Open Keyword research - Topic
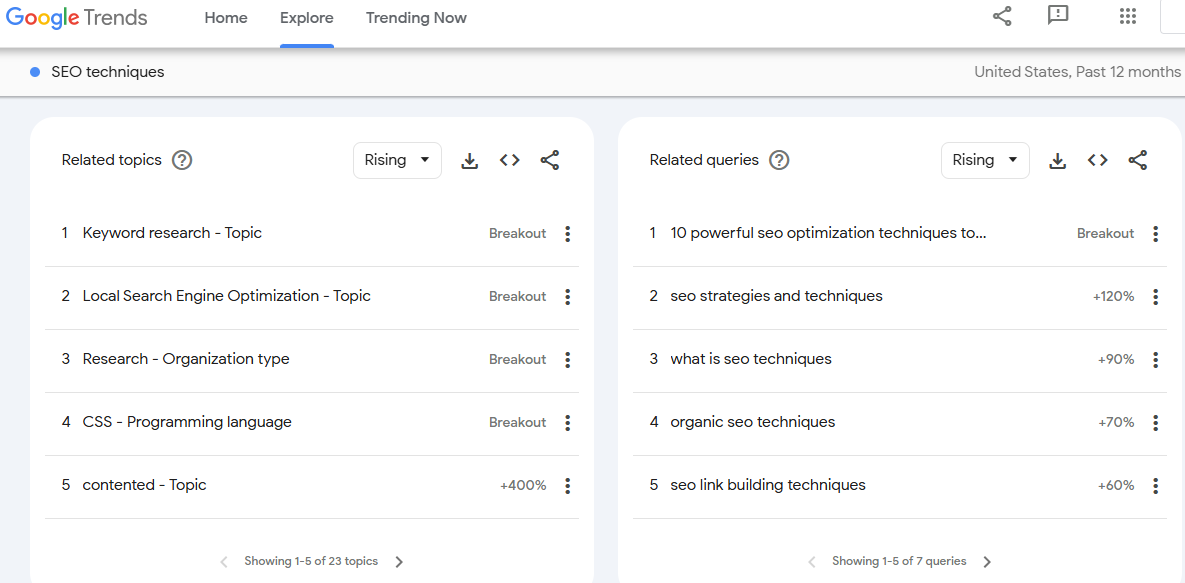1185x583 pixels. [172, 233]
